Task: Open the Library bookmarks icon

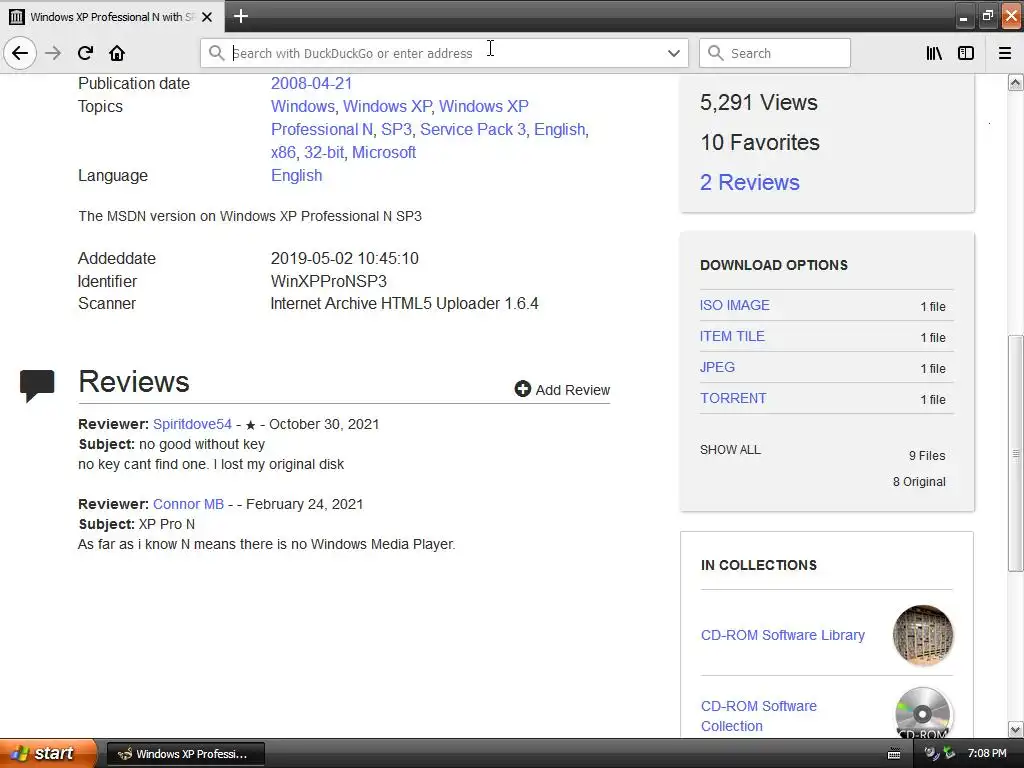Action: point(934,53)
